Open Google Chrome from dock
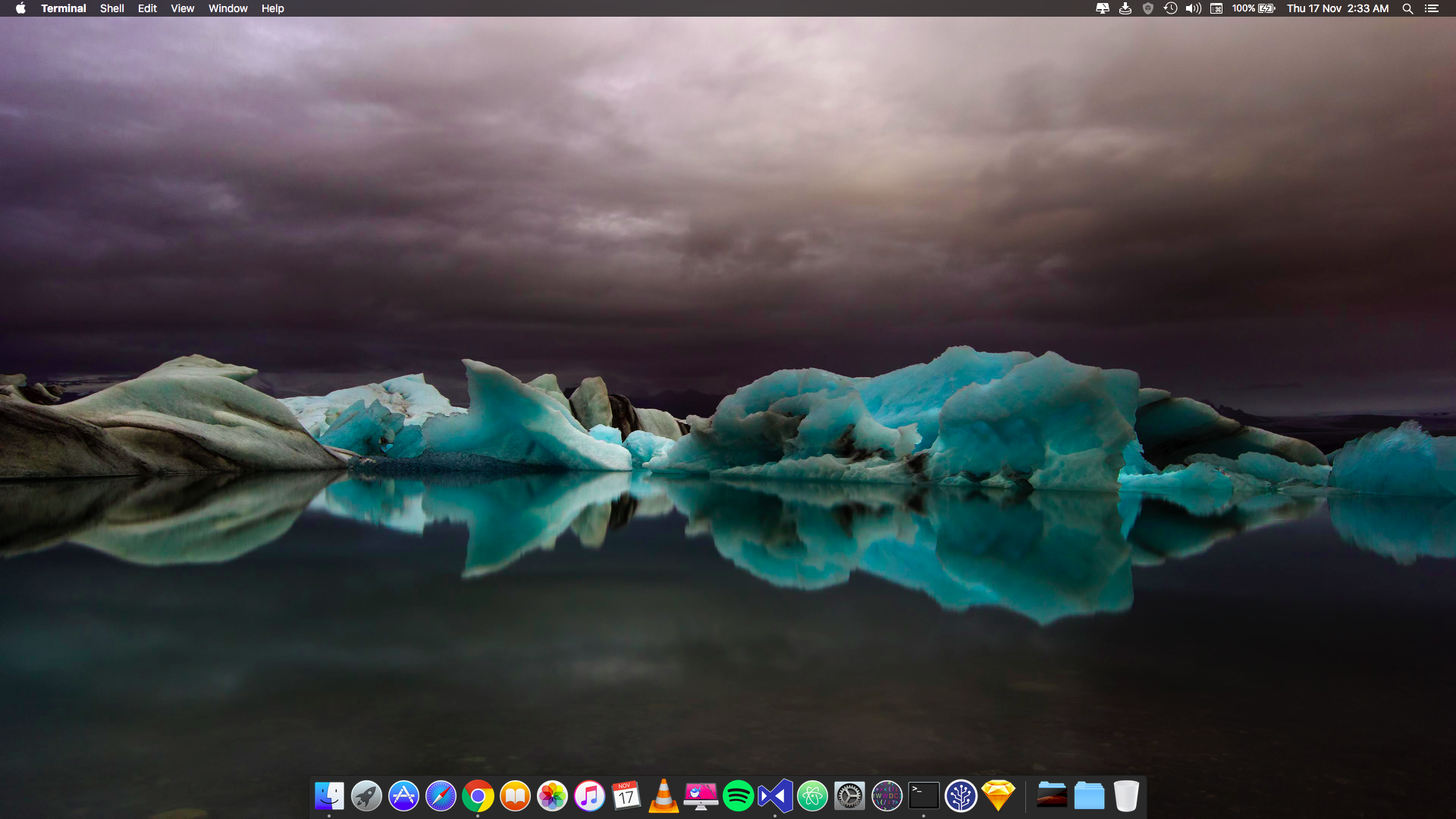This screenshot has height=819, width=1456. [x=478, y=796]
